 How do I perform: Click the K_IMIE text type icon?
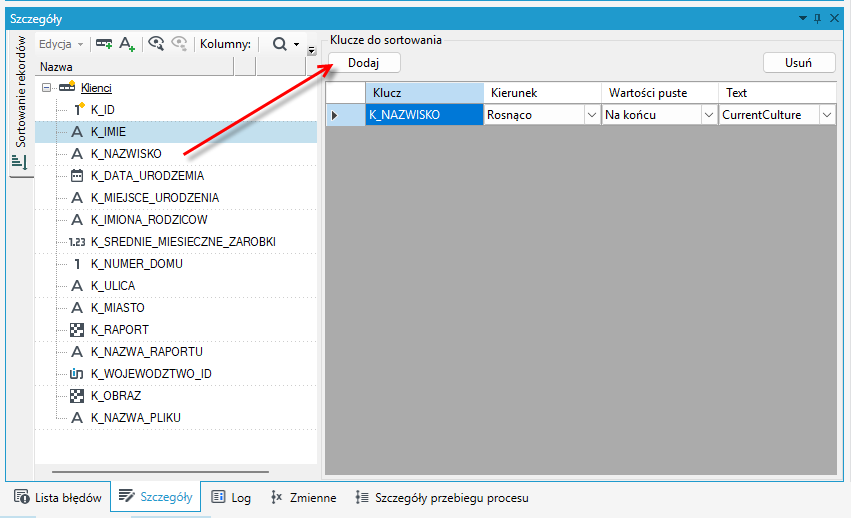click(x=77, y=131)
